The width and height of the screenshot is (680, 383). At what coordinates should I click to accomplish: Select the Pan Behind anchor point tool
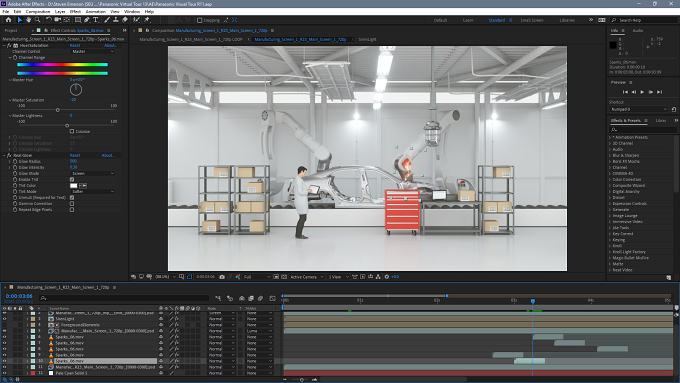point(67,20)
